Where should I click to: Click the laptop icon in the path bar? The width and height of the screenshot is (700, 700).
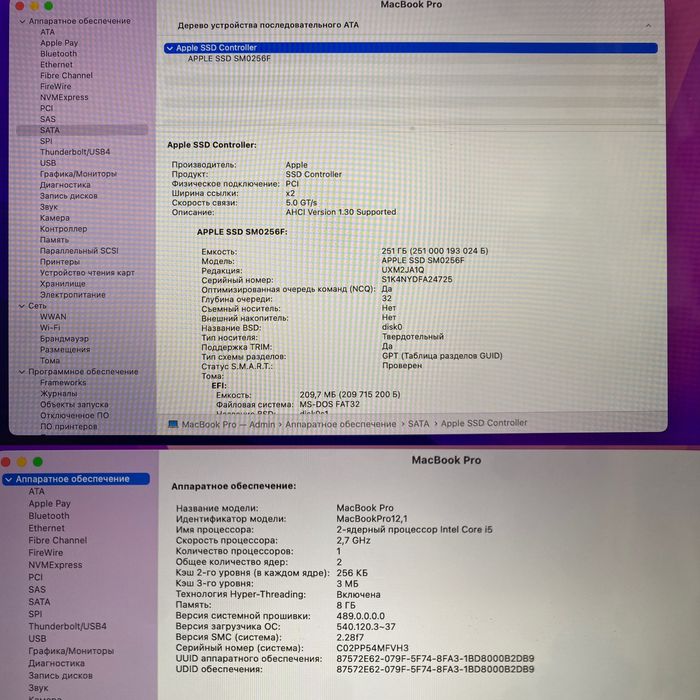click(173, 424)
